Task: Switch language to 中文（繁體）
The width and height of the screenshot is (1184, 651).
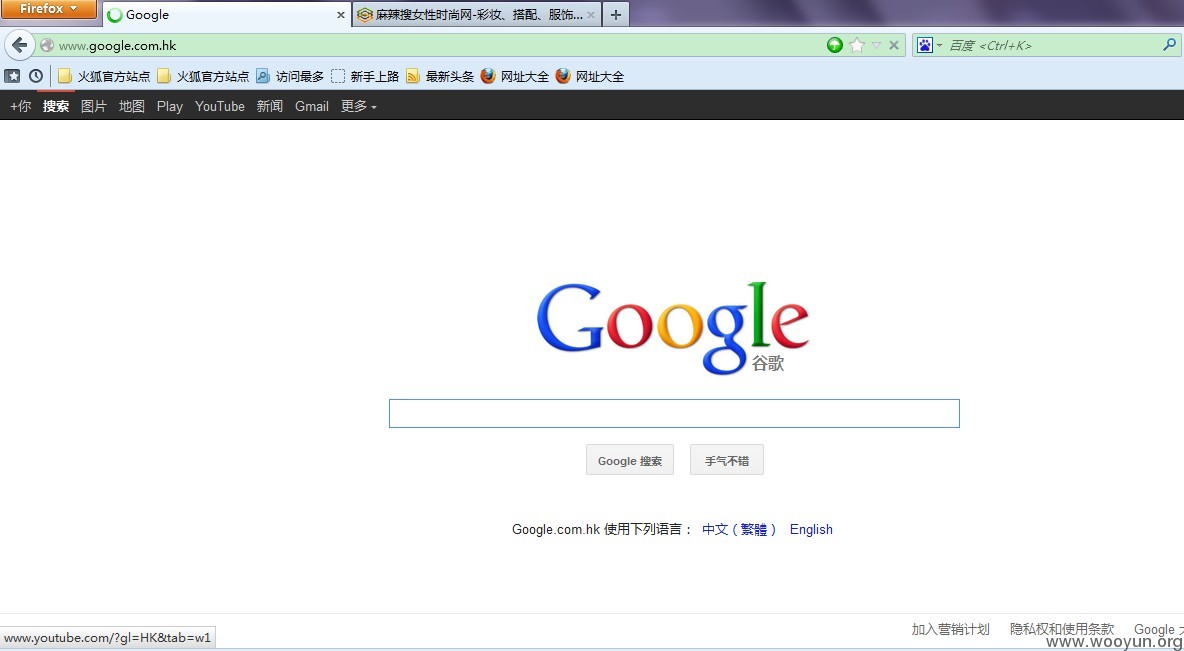Action: 739,529
